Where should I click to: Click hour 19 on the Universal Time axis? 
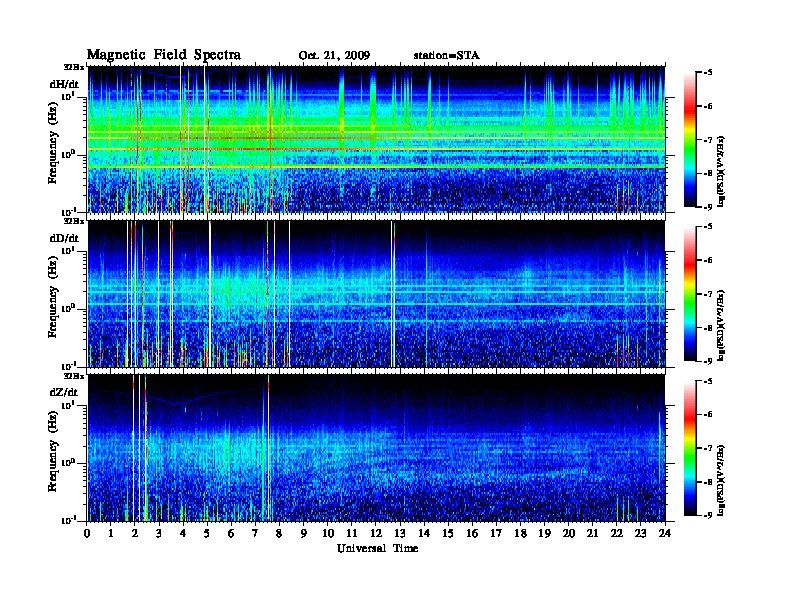coord(544,534)
